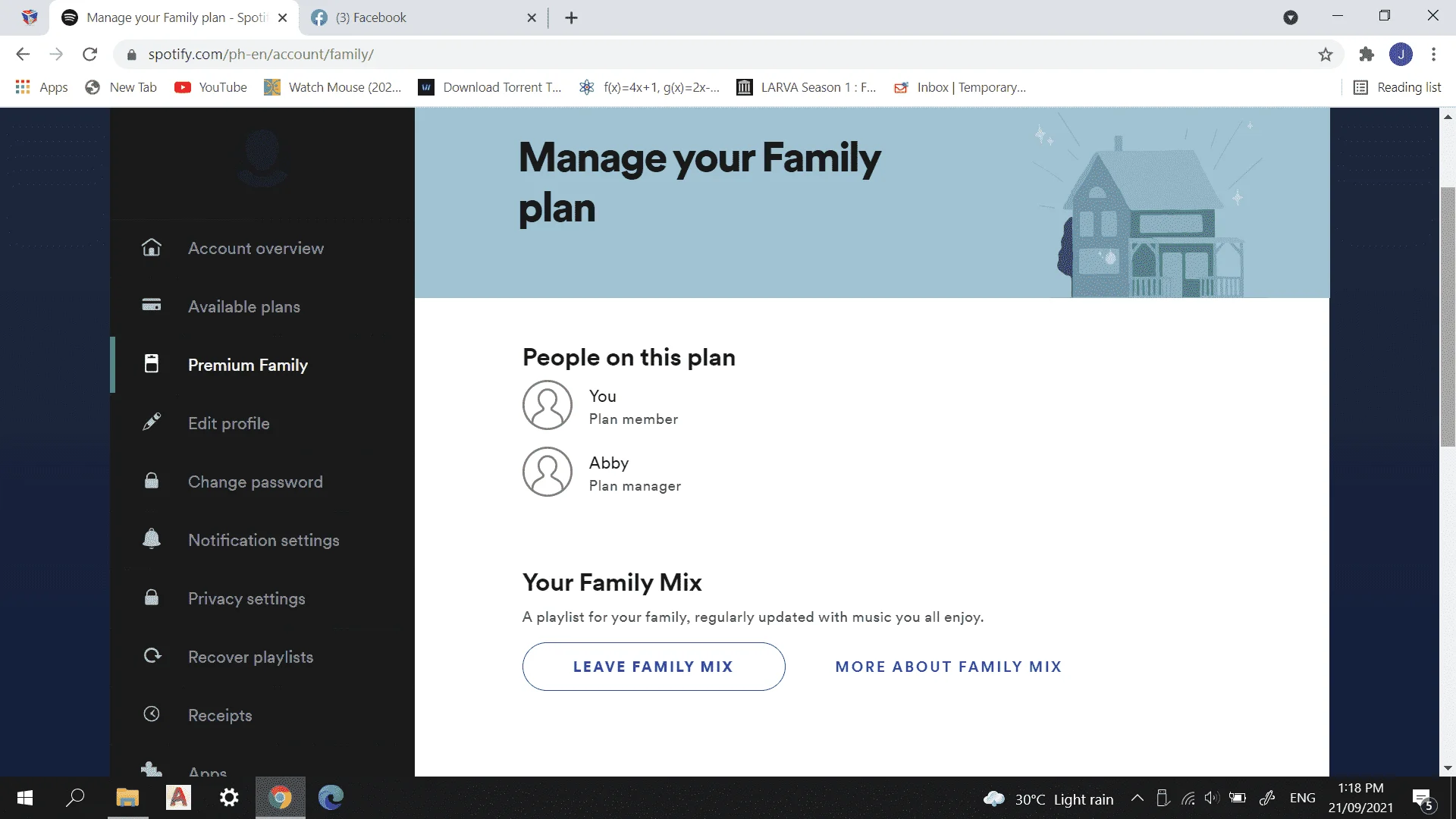The image size is (1456, 819).
Task: Open Account overview in sidebar
Action: point(256,248)
